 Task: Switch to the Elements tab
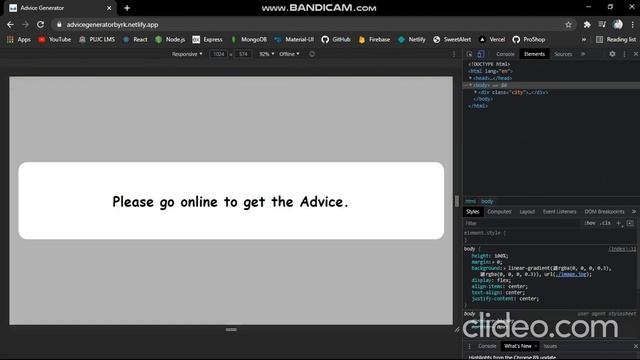(534, 54)
